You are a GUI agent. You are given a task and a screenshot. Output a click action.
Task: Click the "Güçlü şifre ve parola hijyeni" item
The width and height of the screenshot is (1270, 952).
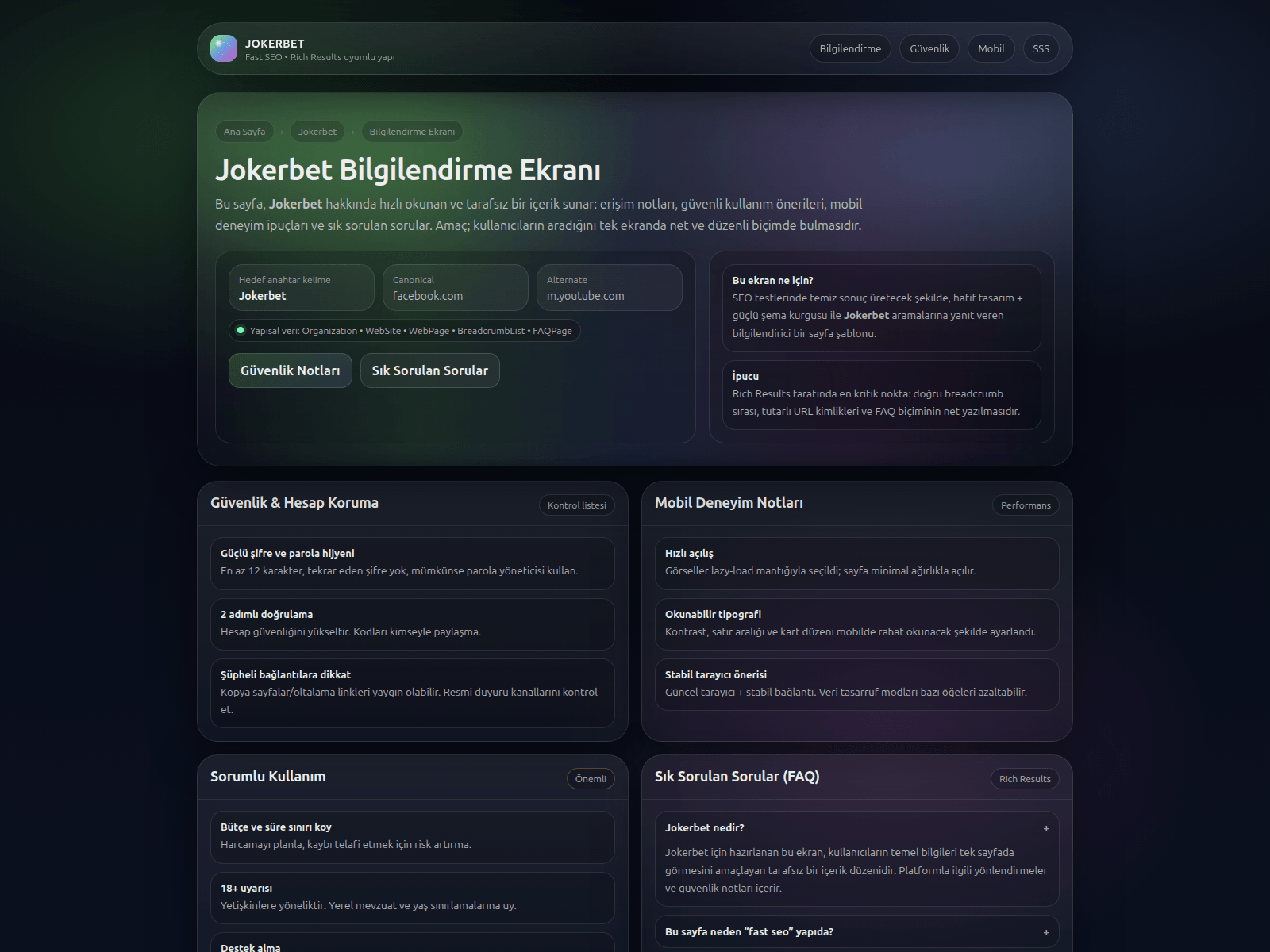point(413,563)
